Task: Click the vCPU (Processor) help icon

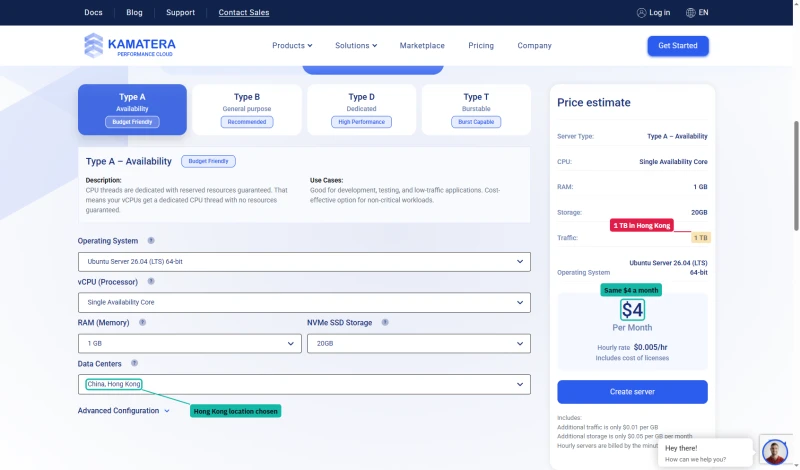Action: coord(151,281)
